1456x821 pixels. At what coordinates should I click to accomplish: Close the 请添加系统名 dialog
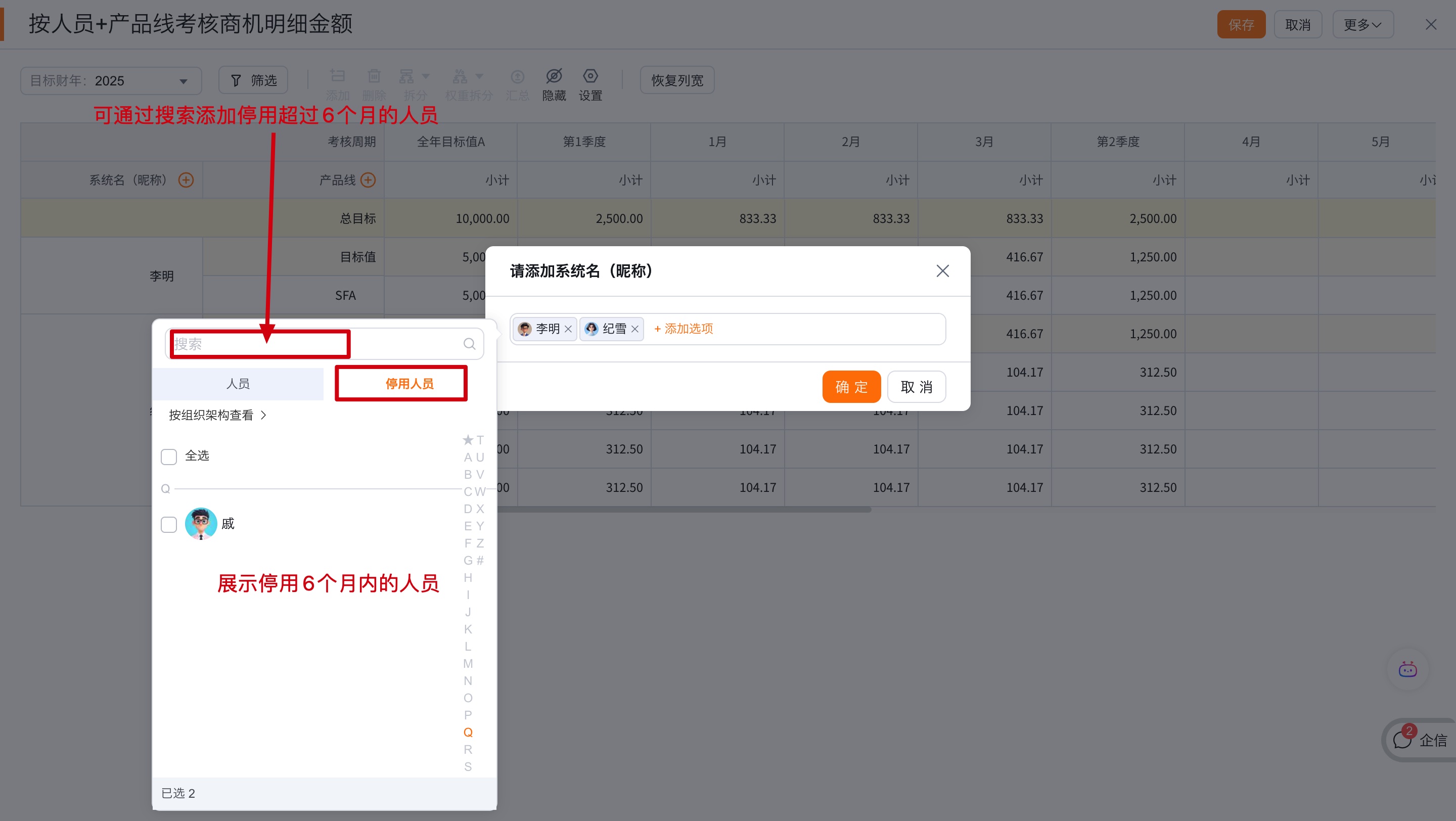pyautogui.click(x=942, y=271)
